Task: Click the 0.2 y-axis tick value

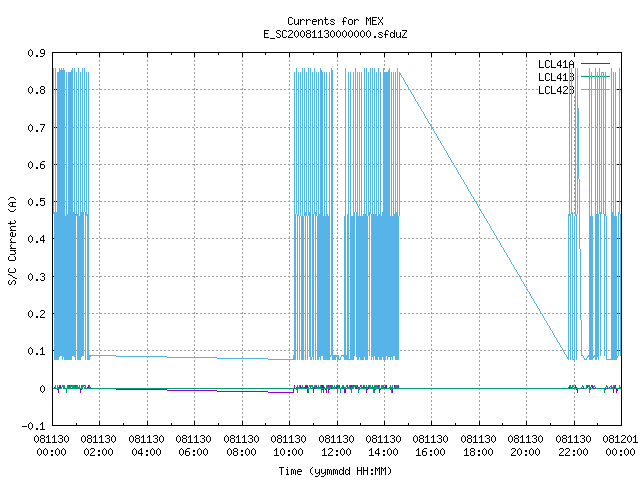Action: (x=36, y=314)
